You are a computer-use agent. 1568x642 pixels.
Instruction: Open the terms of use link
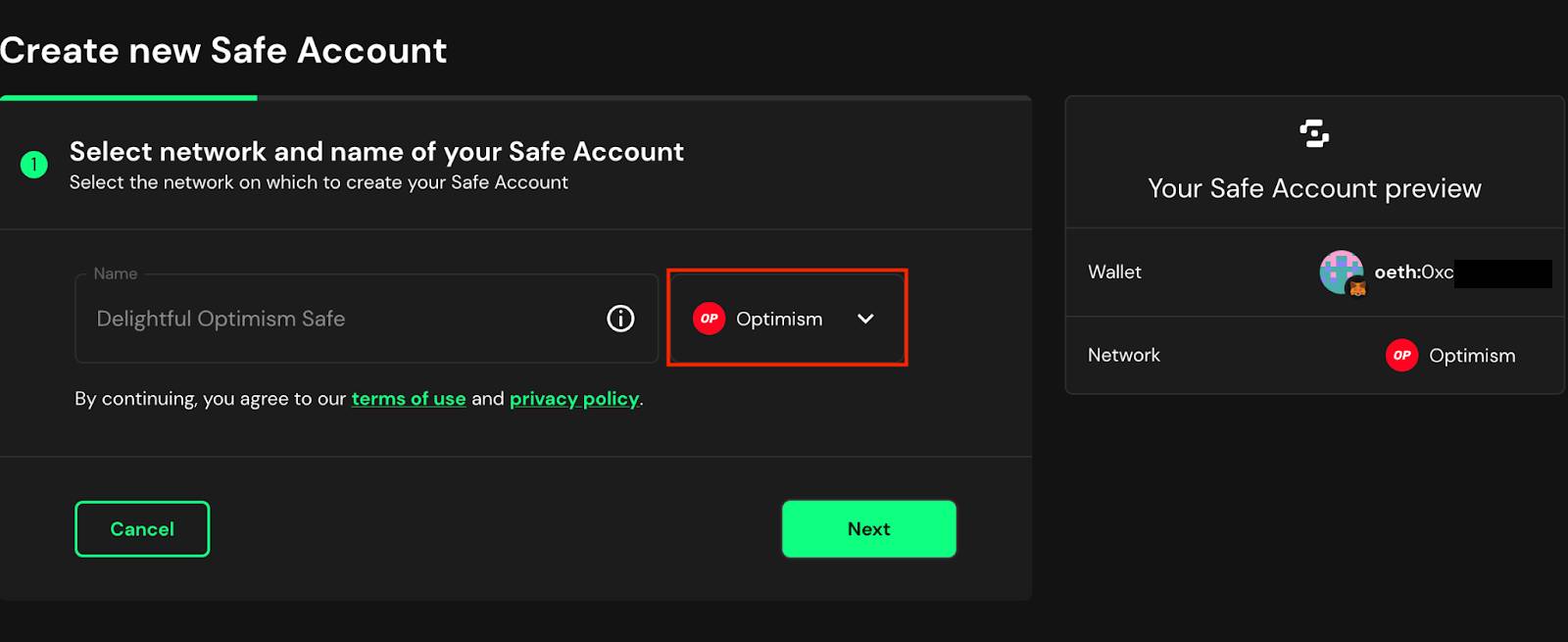click(409, 399)
